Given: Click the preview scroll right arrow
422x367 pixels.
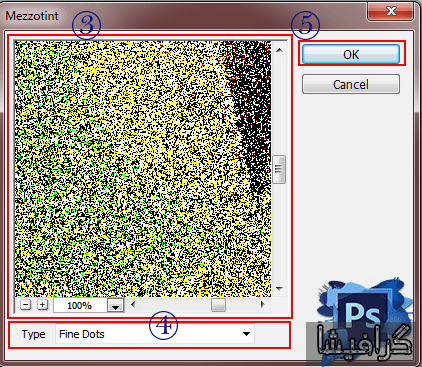Looking at the screenshot, I should coord(262,304).
